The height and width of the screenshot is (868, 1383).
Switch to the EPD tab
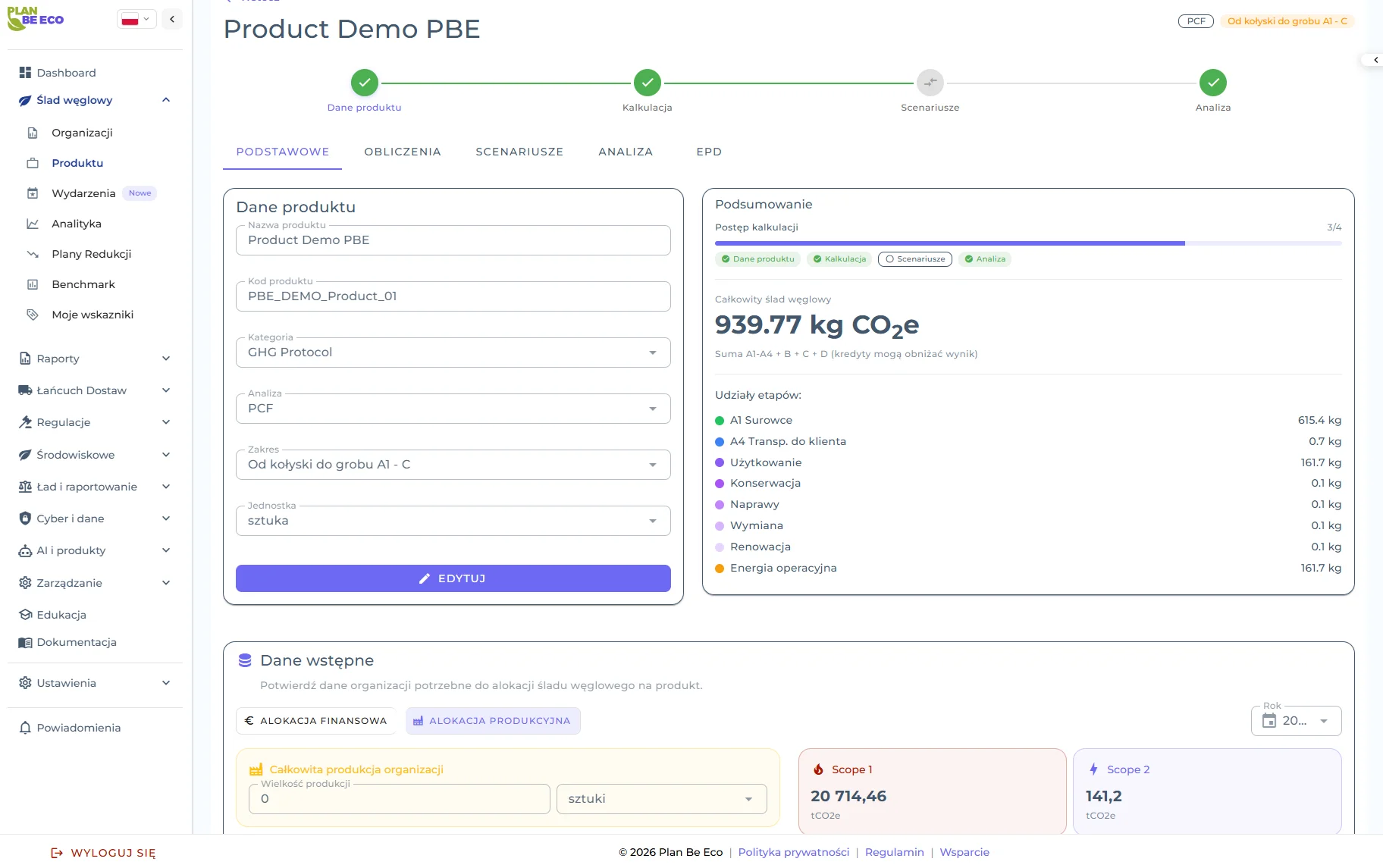point(708,152)
